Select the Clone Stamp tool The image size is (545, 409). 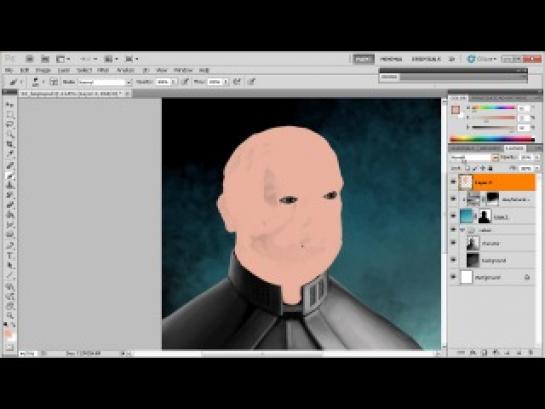[10, 186]
